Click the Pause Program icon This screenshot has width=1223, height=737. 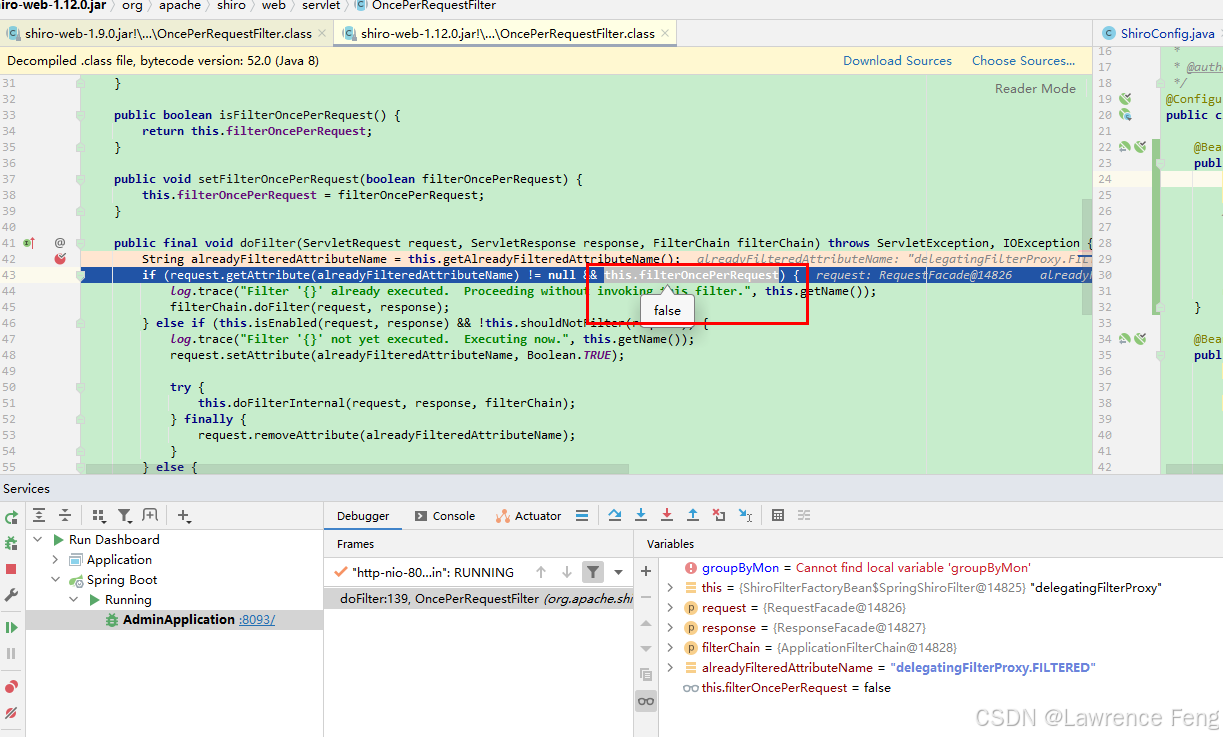click(x=11, y=653)
